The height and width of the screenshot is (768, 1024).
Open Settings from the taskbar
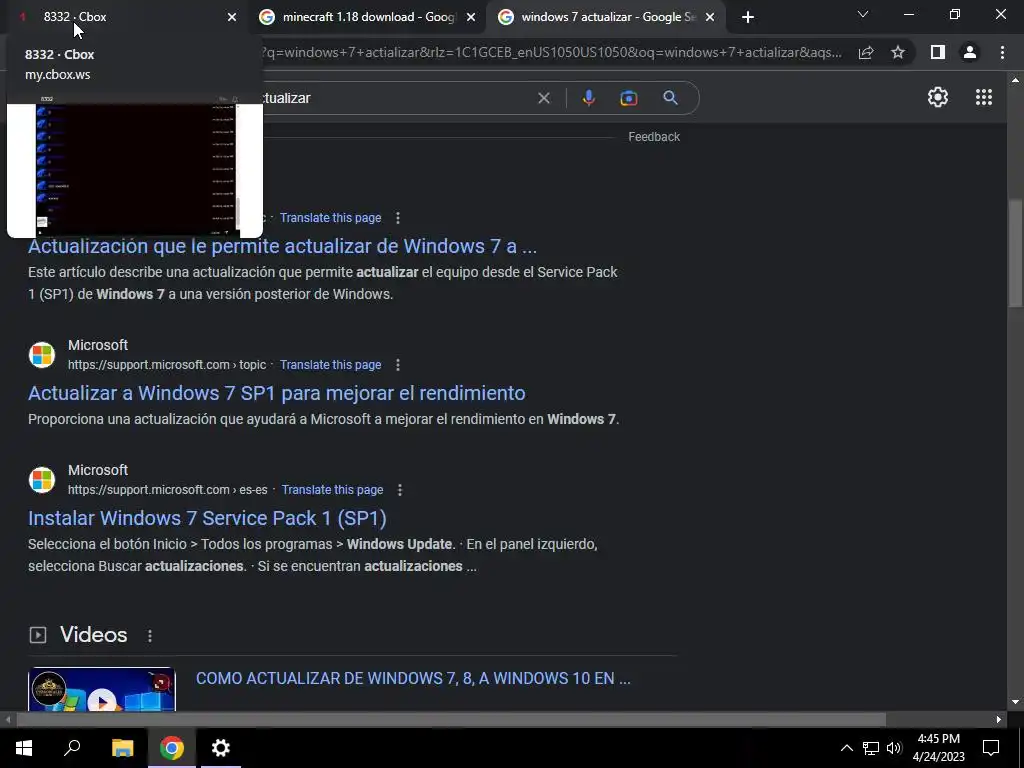[221, 748]
